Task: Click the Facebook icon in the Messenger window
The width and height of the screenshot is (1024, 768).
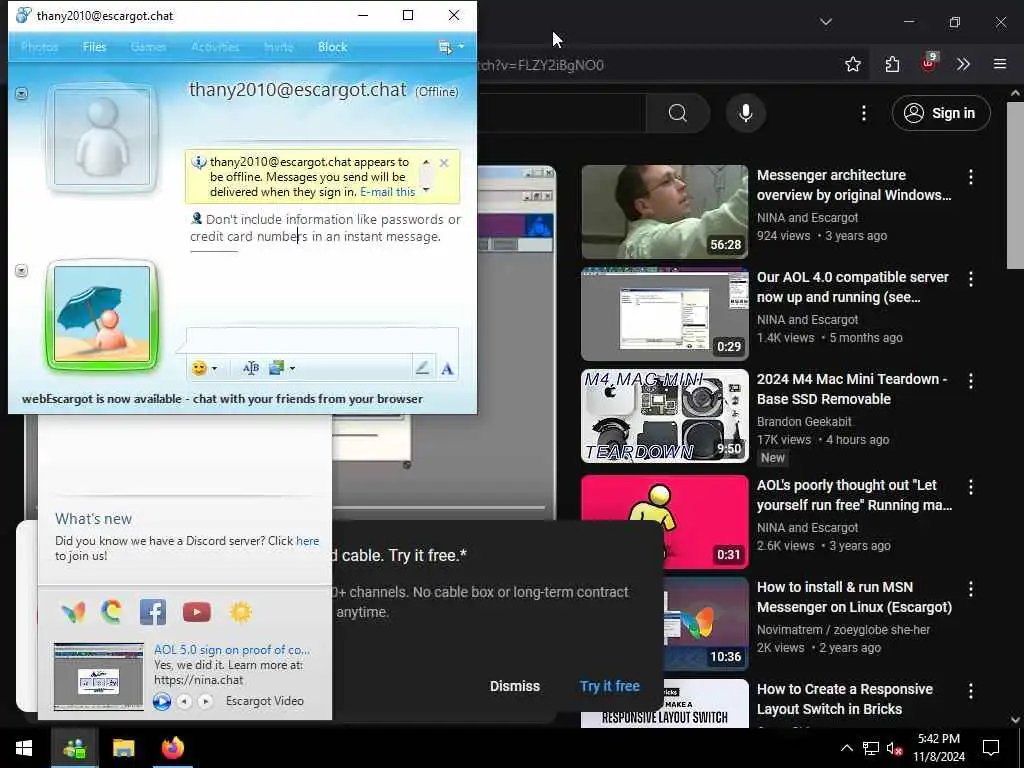Action: coord(153,613)
